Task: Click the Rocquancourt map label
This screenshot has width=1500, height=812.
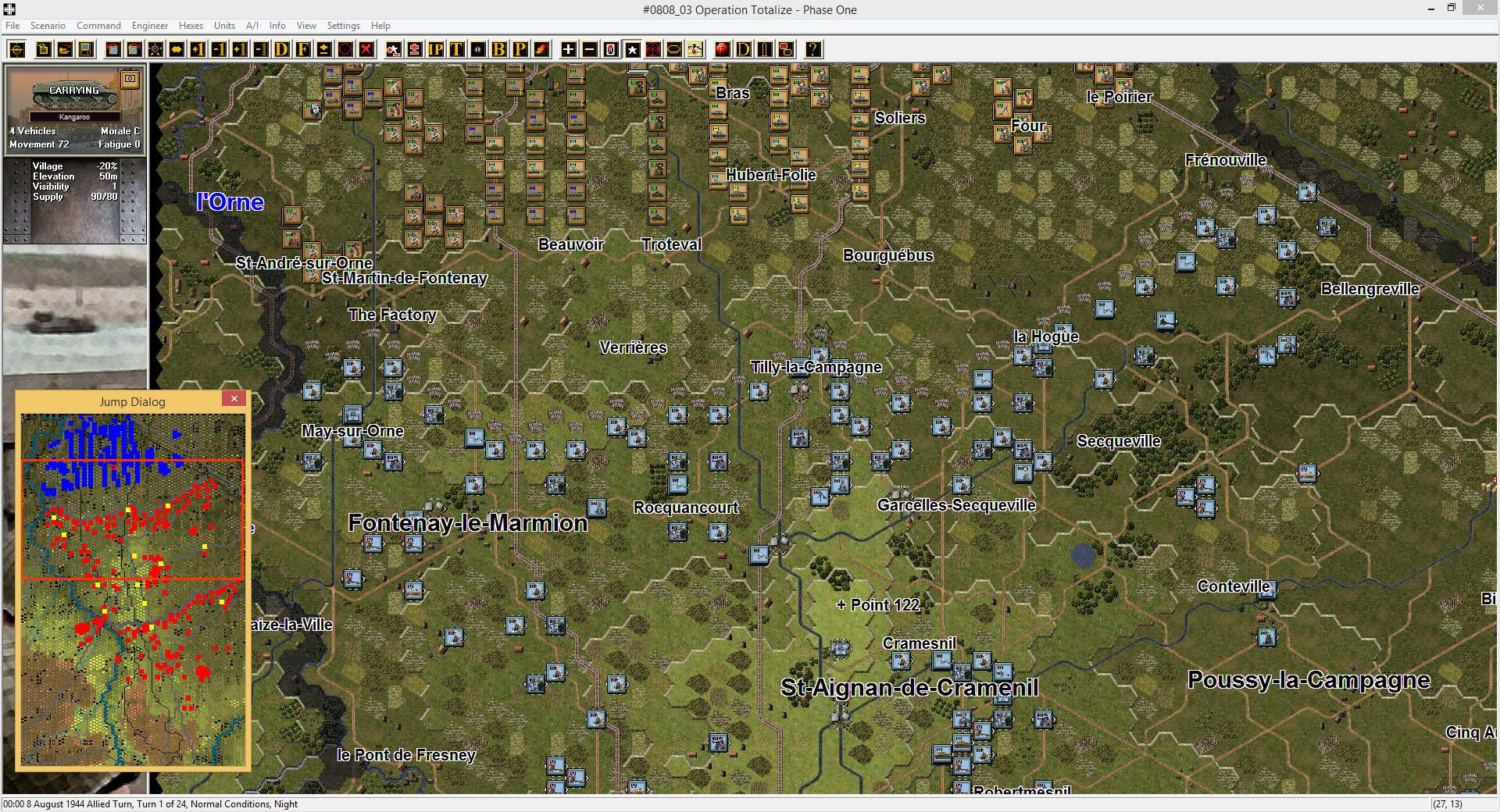Action: pyautogui.click(x=686, y=507)
